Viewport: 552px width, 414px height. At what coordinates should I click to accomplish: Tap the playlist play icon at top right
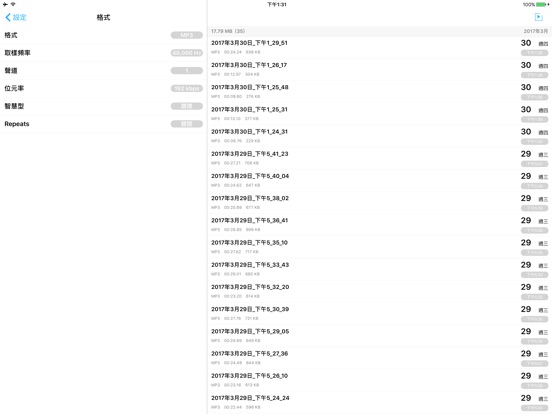coord(538,17)
